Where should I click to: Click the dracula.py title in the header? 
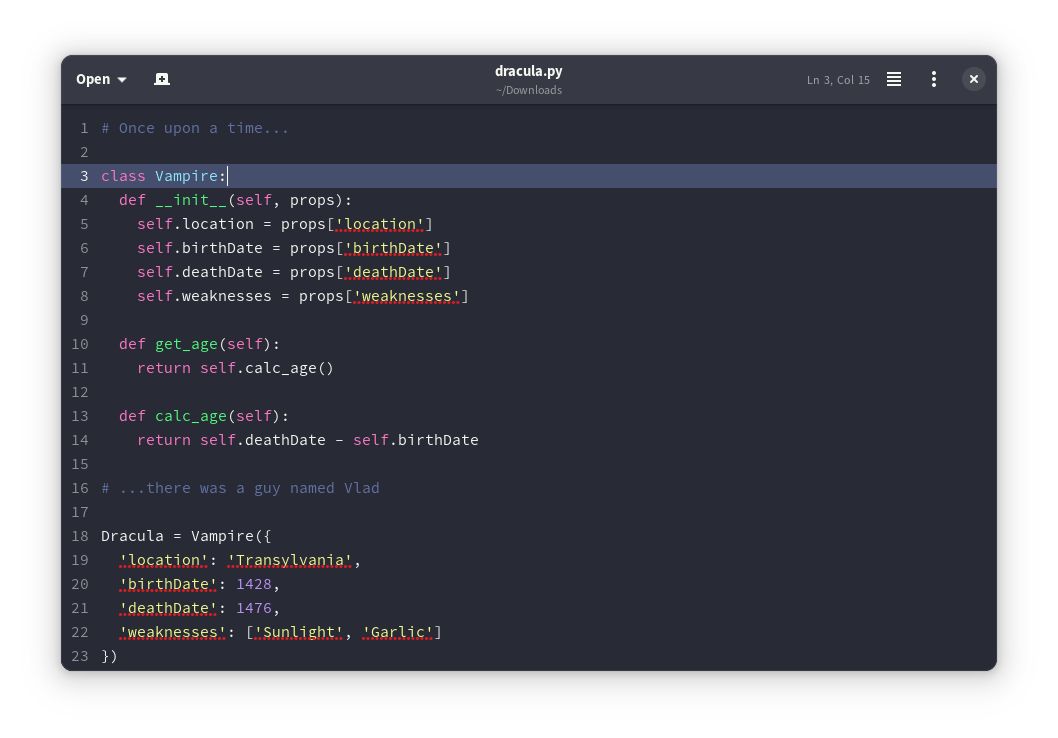tap(529, 71)
